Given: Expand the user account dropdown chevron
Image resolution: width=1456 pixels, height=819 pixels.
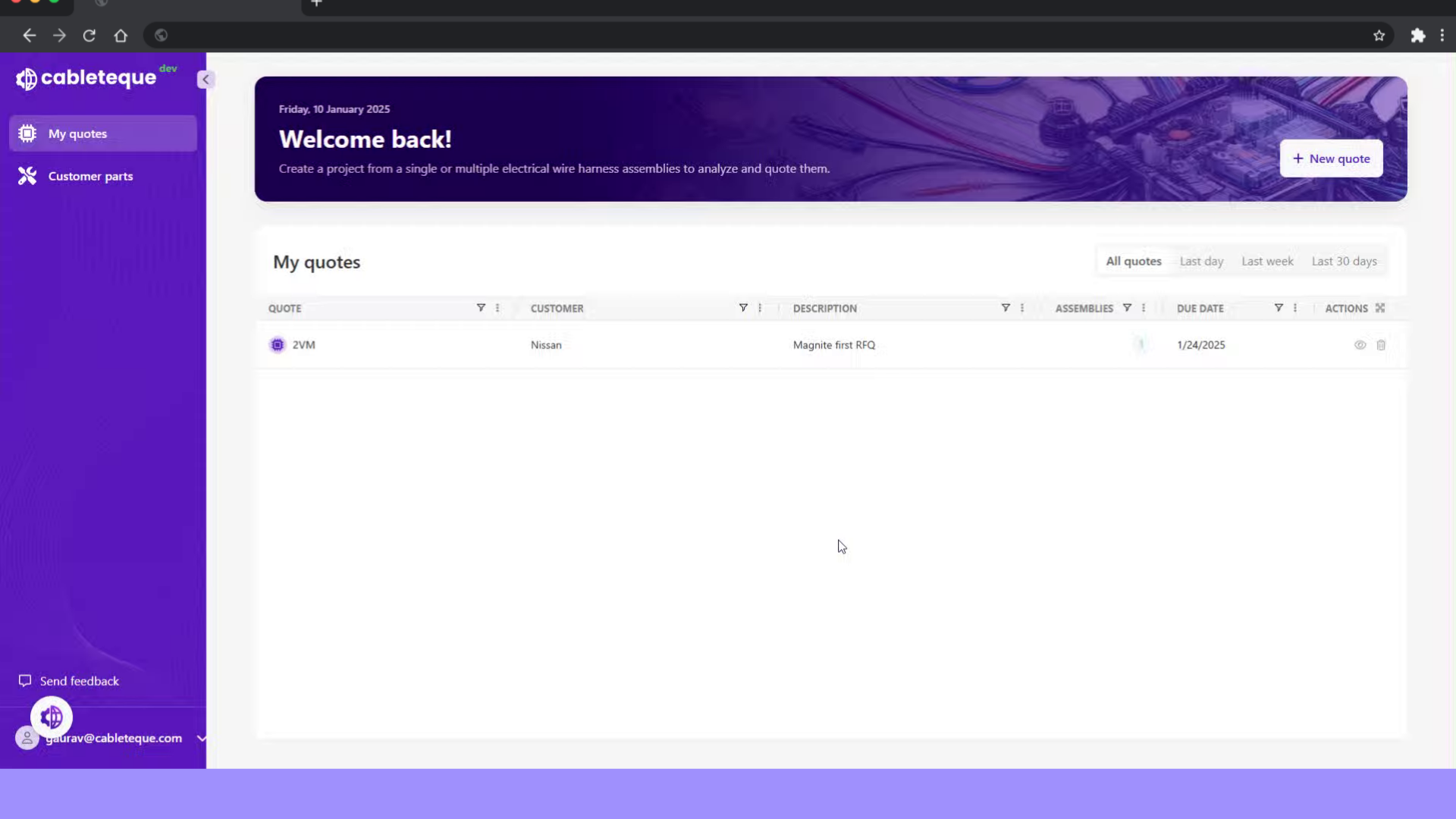Looking at the screenshot, I should click(201, 738).
